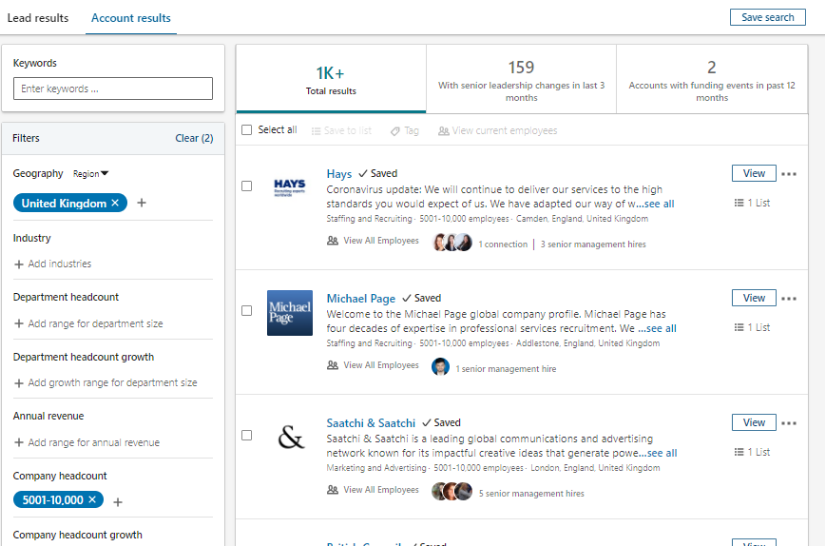Open more options menu for Hays
This screenshot has width=825, height=546.
pos(789,174)
